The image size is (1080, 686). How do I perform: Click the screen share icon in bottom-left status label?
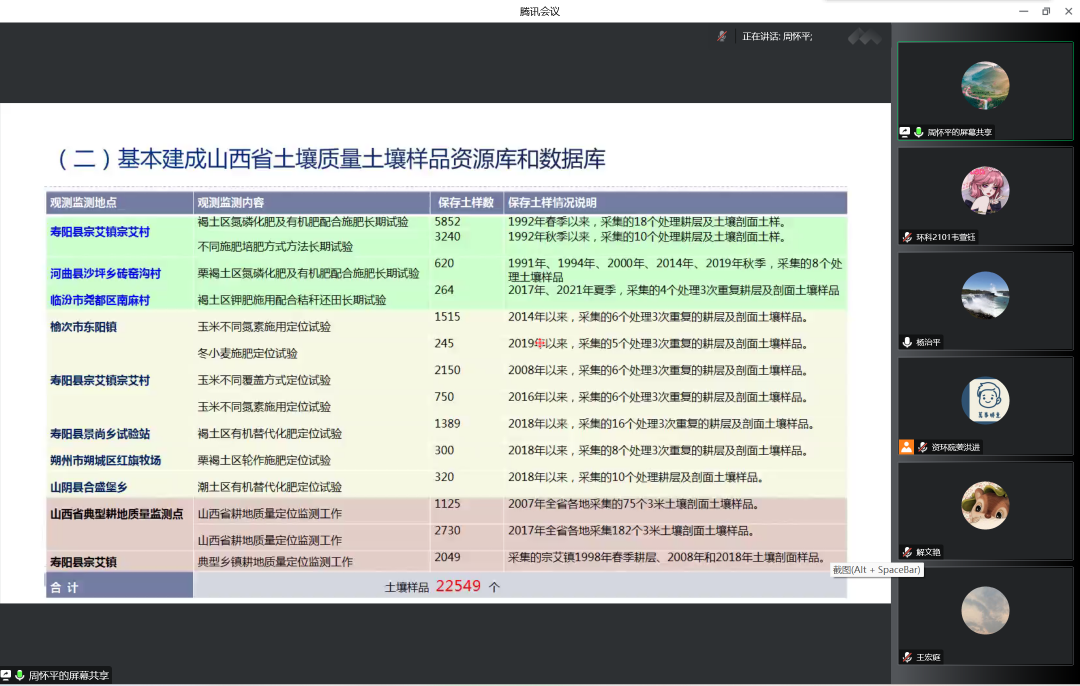point(6,676)
